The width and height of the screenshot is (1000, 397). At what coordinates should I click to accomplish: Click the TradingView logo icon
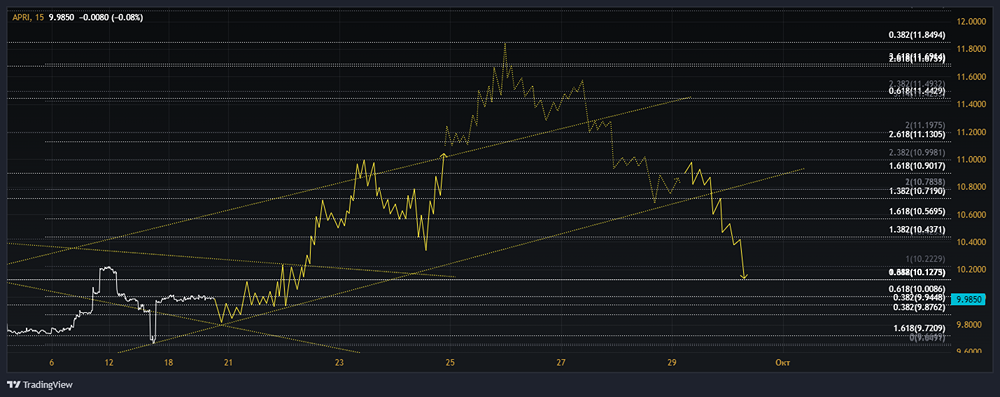[13, 385]
